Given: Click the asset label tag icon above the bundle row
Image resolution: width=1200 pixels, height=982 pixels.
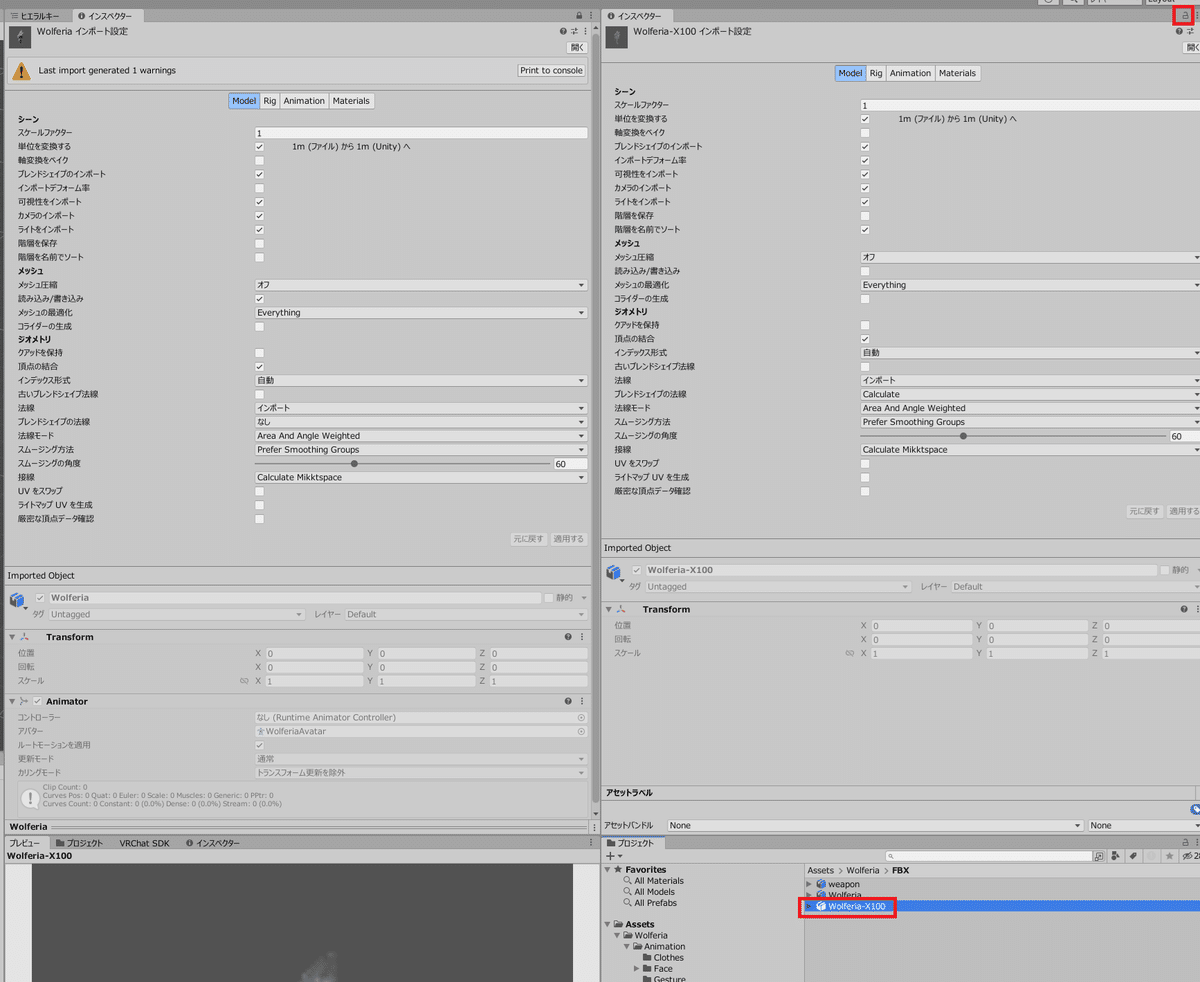Looking at the screenshot, I should tap(1195, 809).
